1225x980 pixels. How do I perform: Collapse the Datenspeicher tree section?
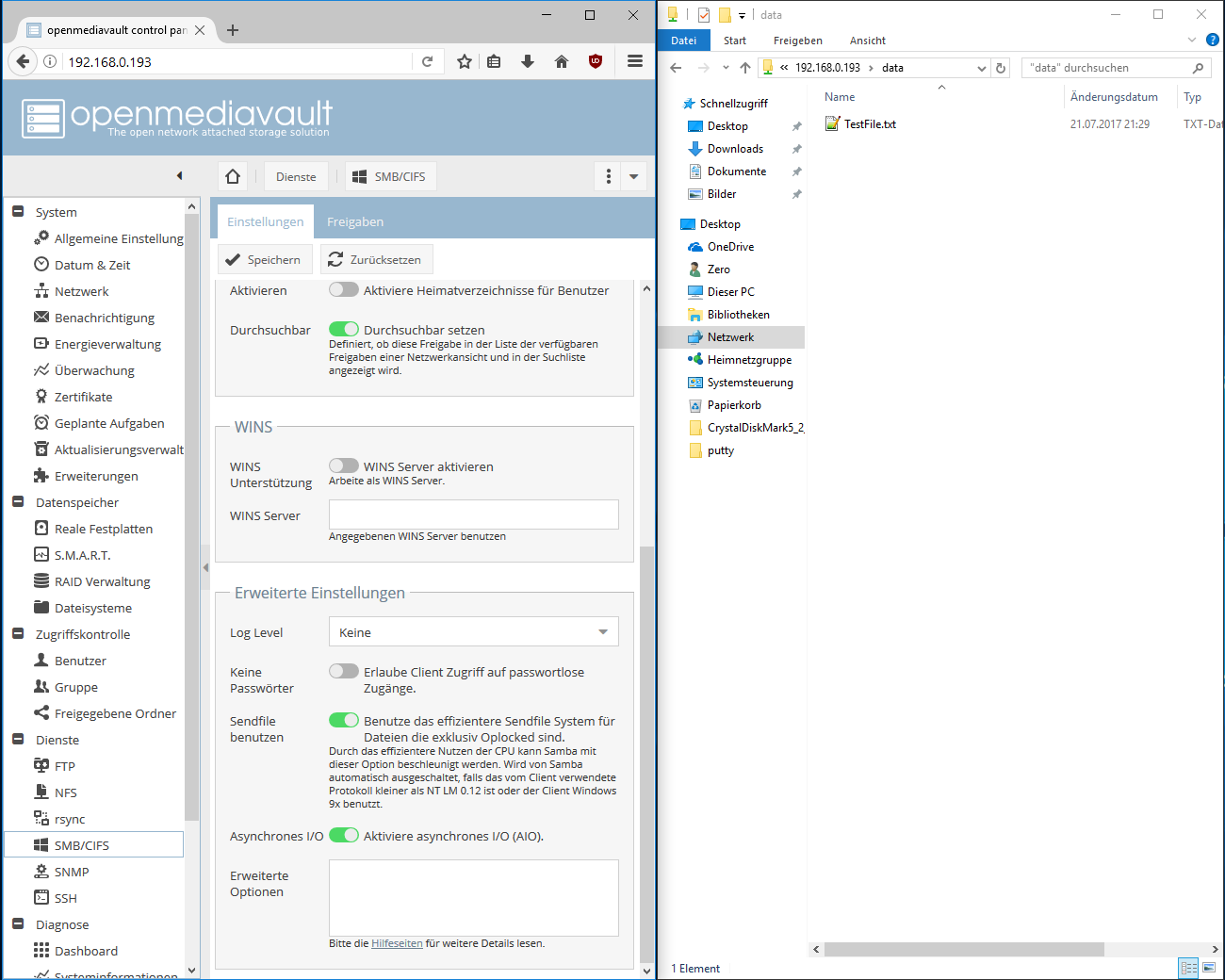18,502
